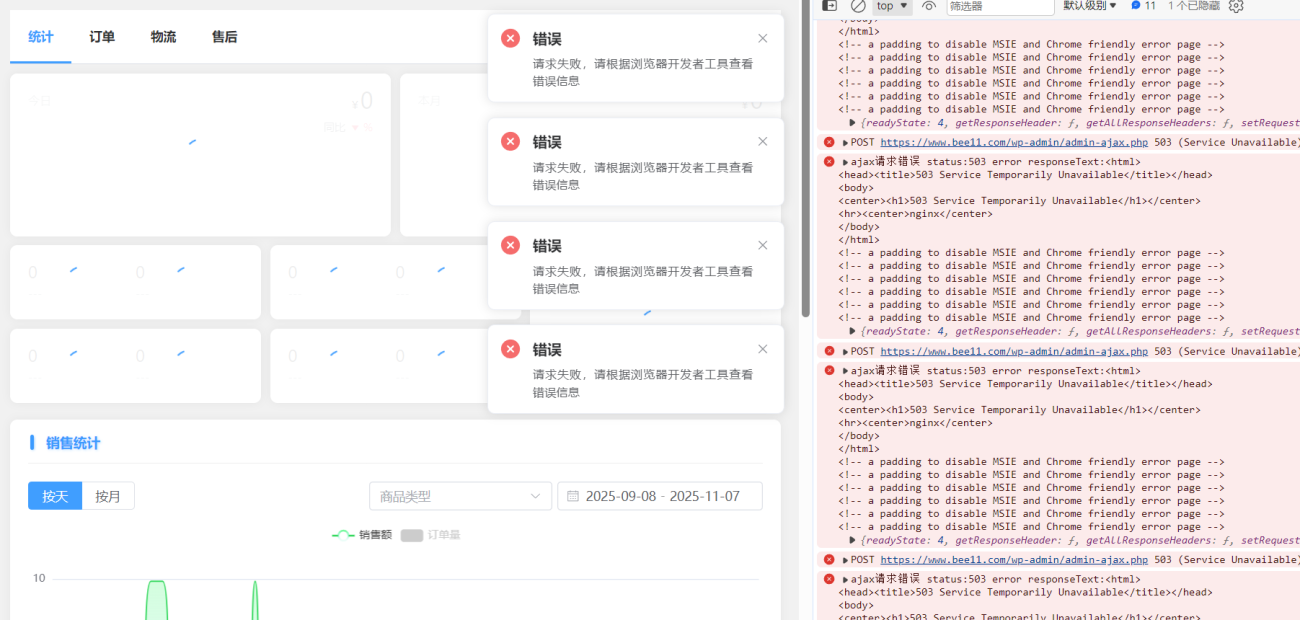Click the 1 个已隐藏 hidden messages link

[1196, 7]
